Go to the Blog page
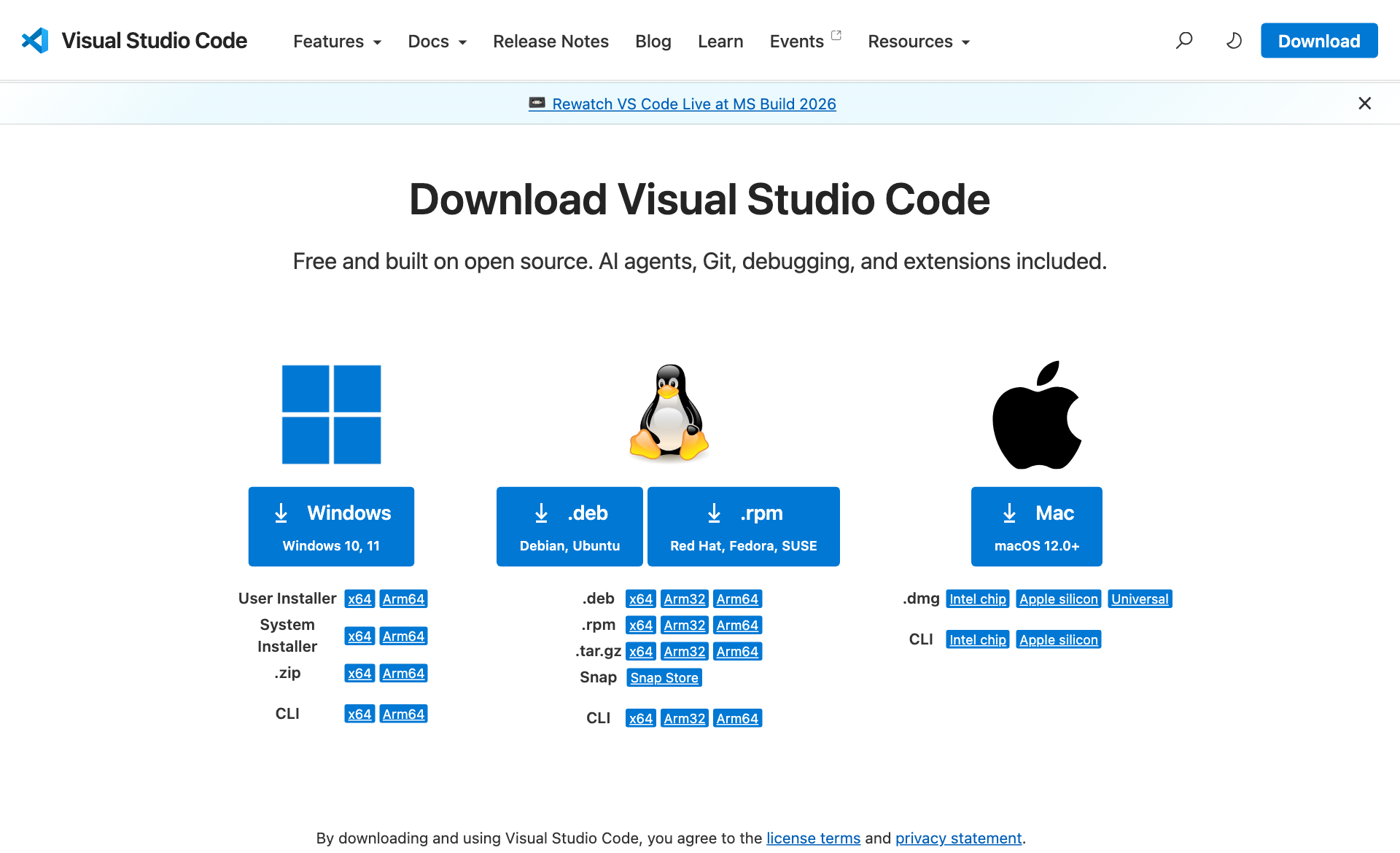Viewport: 1400px width, 853px height. pos(653,42)
